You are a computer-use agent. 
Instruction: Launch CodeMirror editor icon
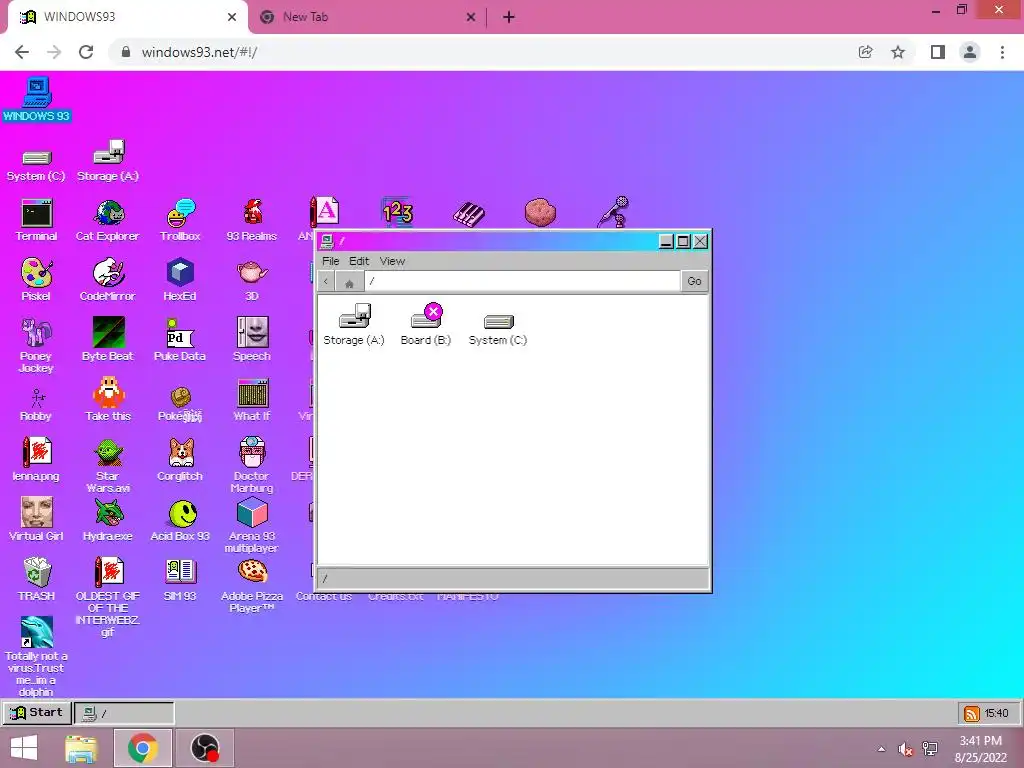(108, 280)
